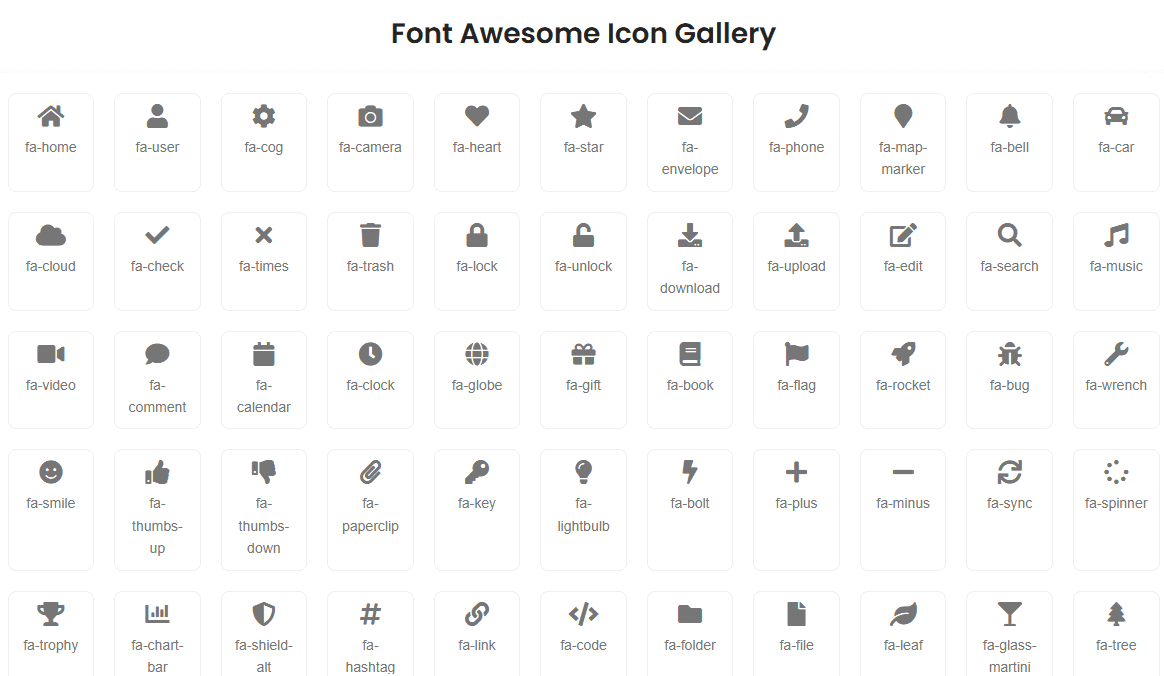Choose the fa-thumbs-up icon
The width and height of the screenshot is (1164, 676).
[x=157, y=472]
